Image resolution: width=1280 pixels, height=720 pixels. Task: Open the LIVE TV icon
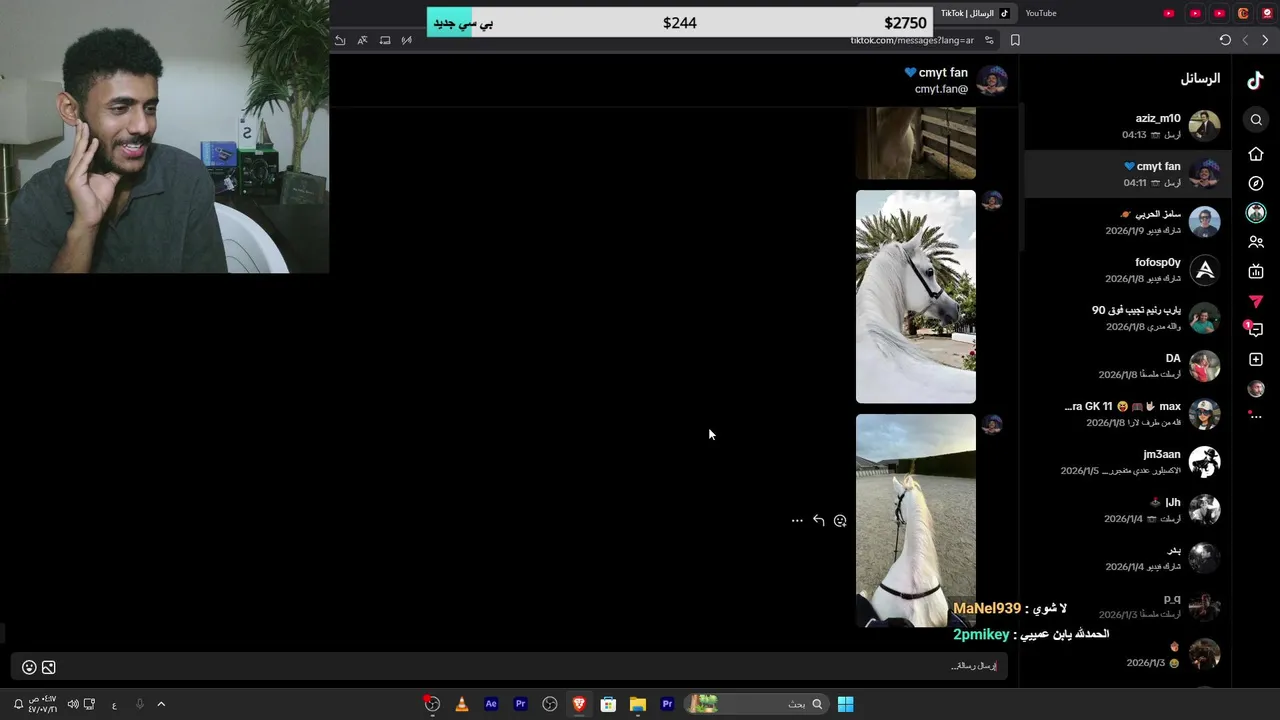point(1256,271)
